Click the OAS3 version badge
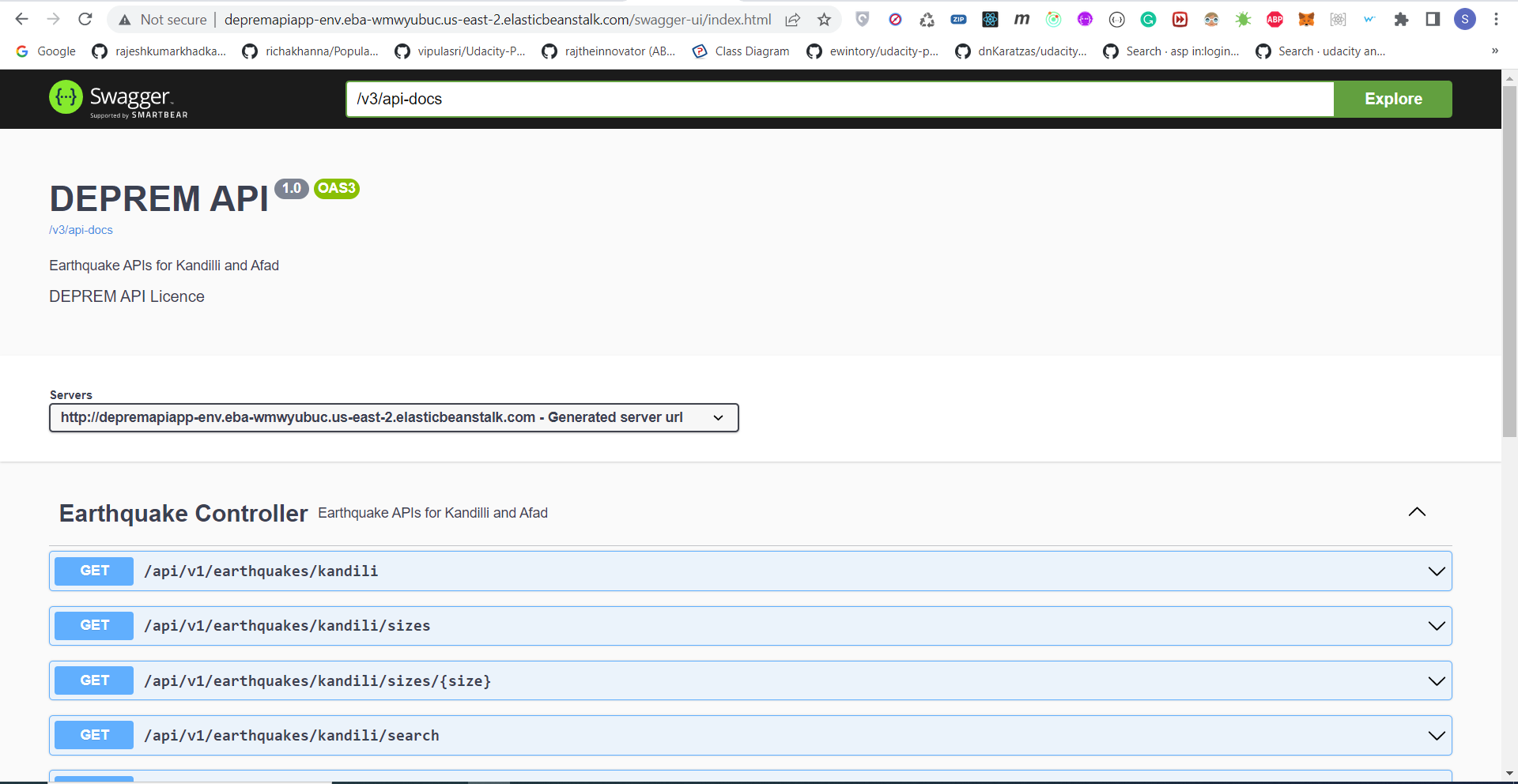This screenshot has width=1518, height=784. tap(337, 188)
